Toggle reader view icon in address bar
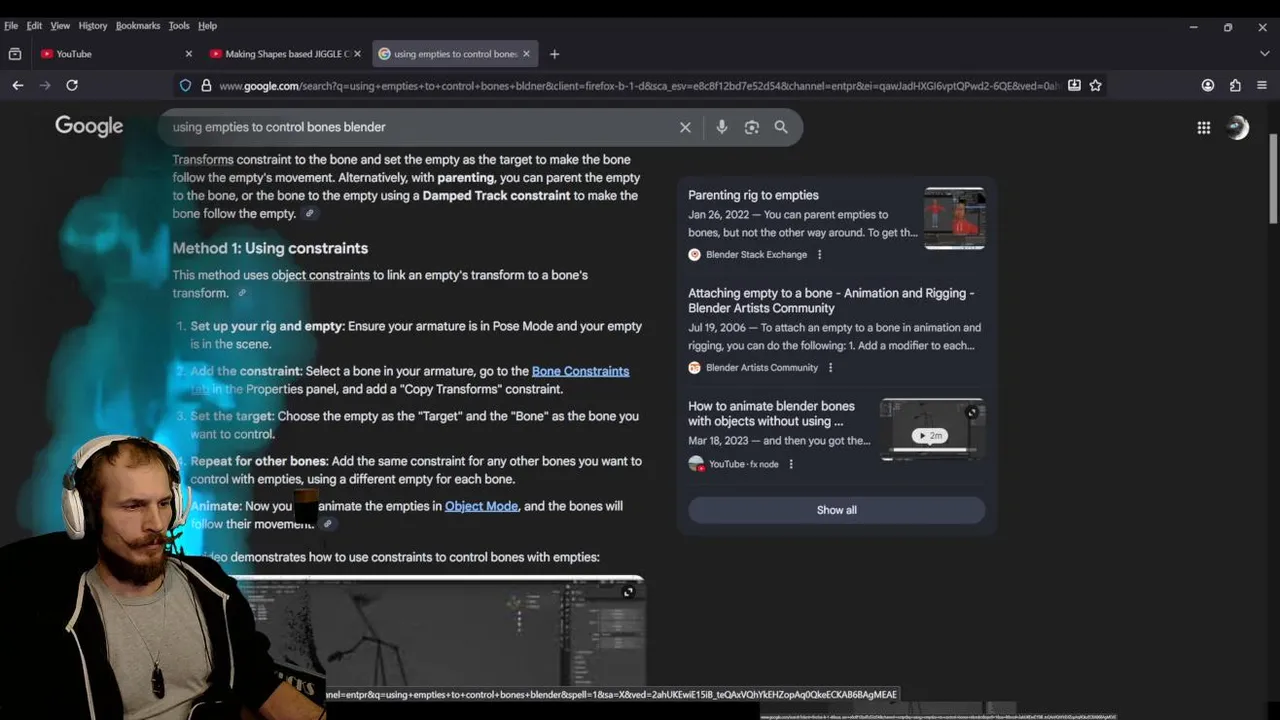This screenshot has width=1280, height=720. pos(1074,86)
